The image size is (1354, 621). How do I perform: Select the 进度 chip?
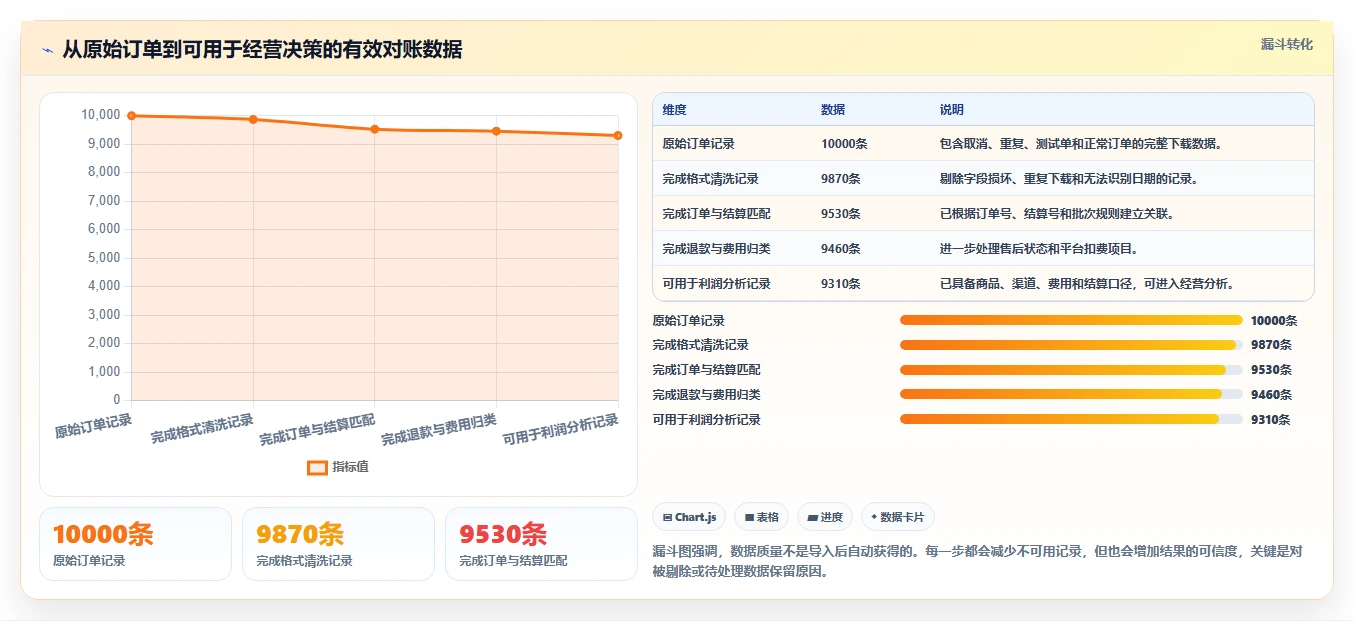coord(825,517)
